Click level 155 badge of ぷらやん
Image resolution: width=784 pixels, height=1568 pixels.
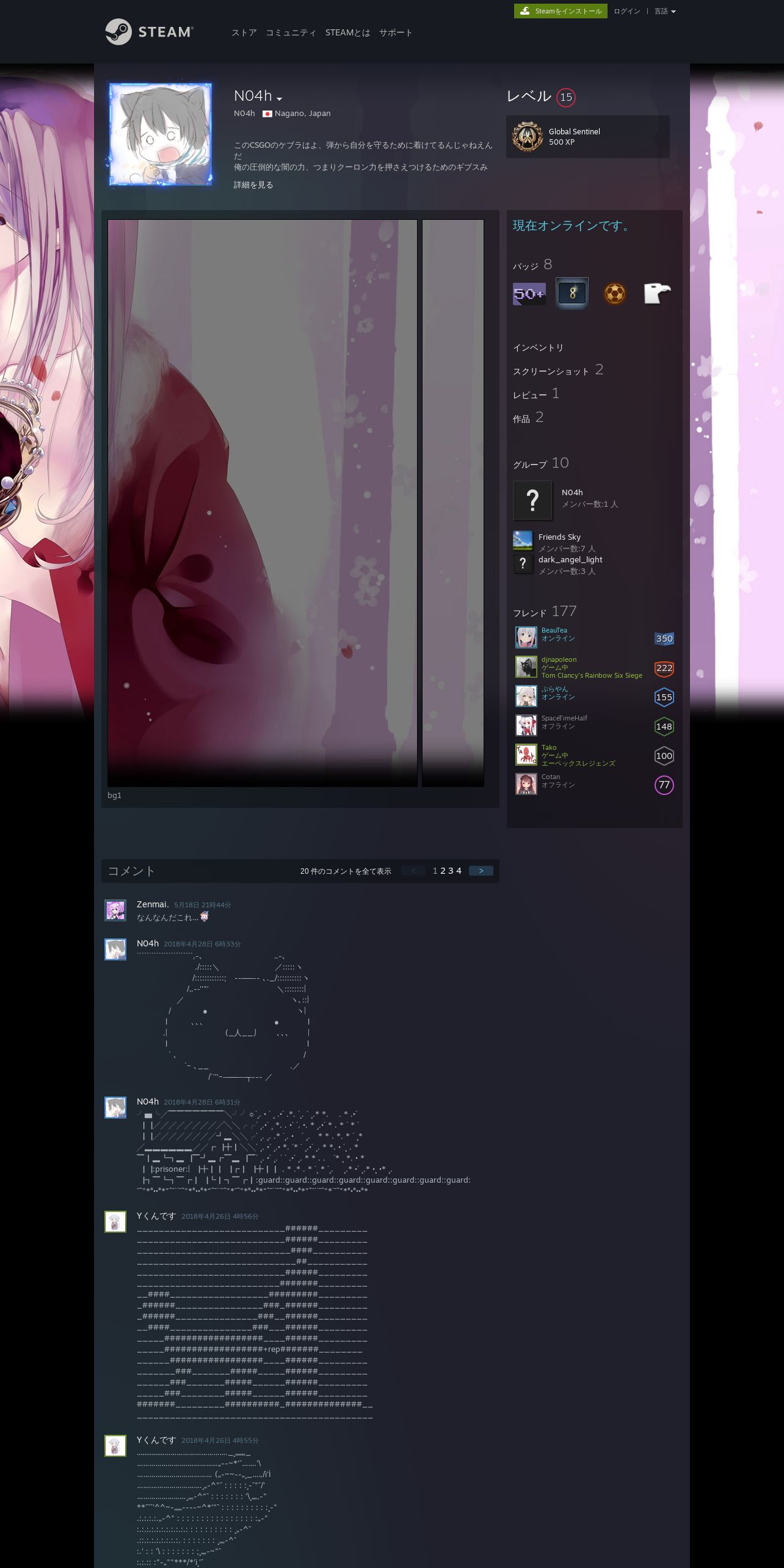664,697
